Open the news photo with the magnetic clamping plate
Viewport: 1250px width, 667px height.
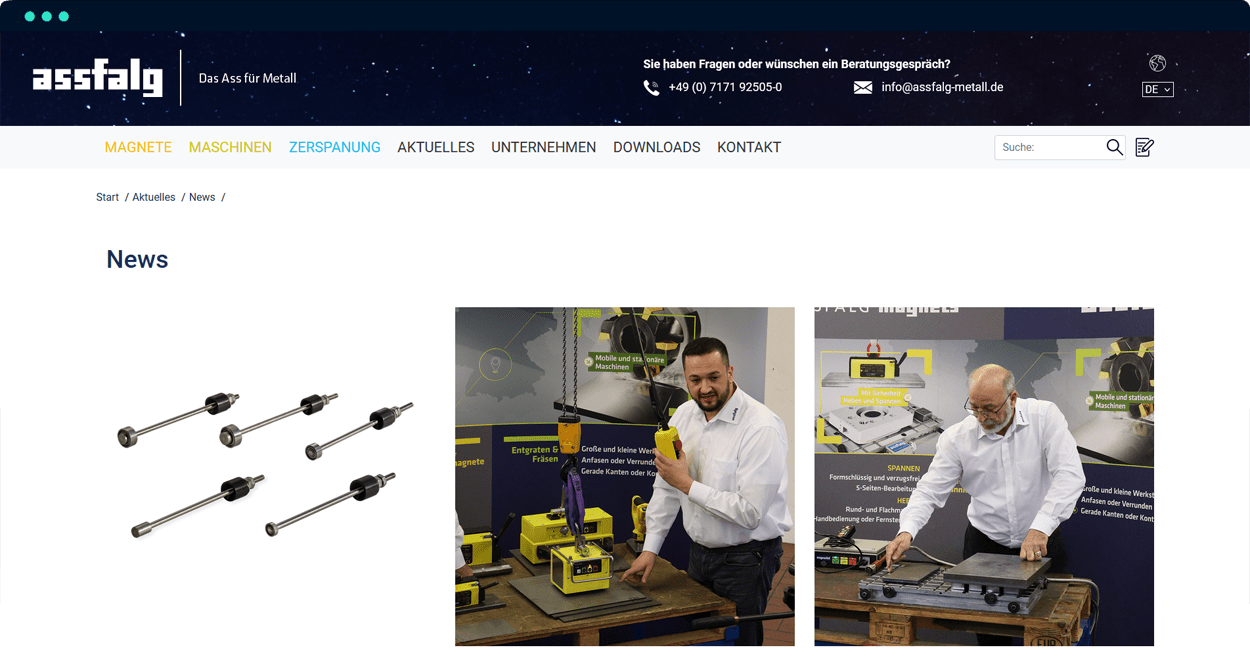pyautogui.click(x=984, y=476)
